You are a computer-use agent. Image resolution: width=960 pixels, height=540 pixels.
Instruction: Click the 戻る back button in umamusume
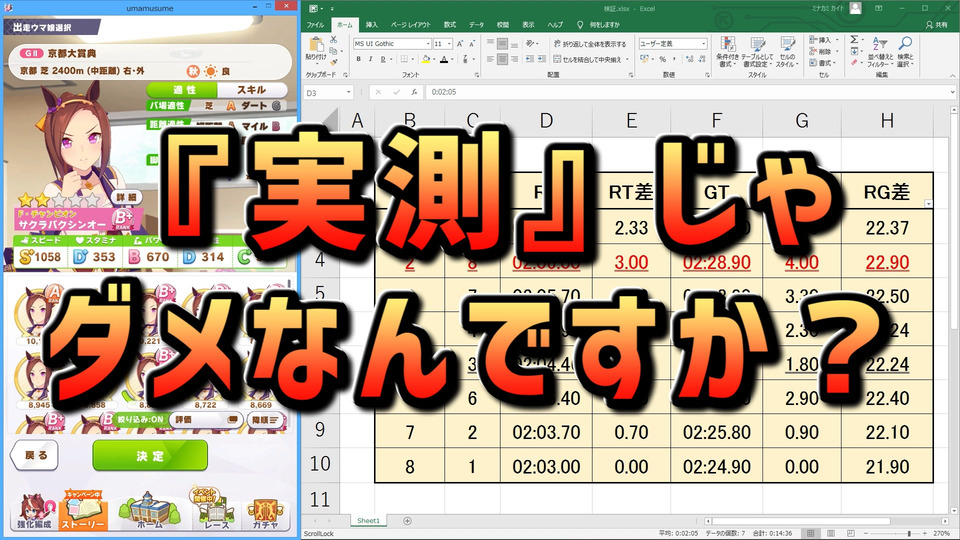click(x=35, y=455)
